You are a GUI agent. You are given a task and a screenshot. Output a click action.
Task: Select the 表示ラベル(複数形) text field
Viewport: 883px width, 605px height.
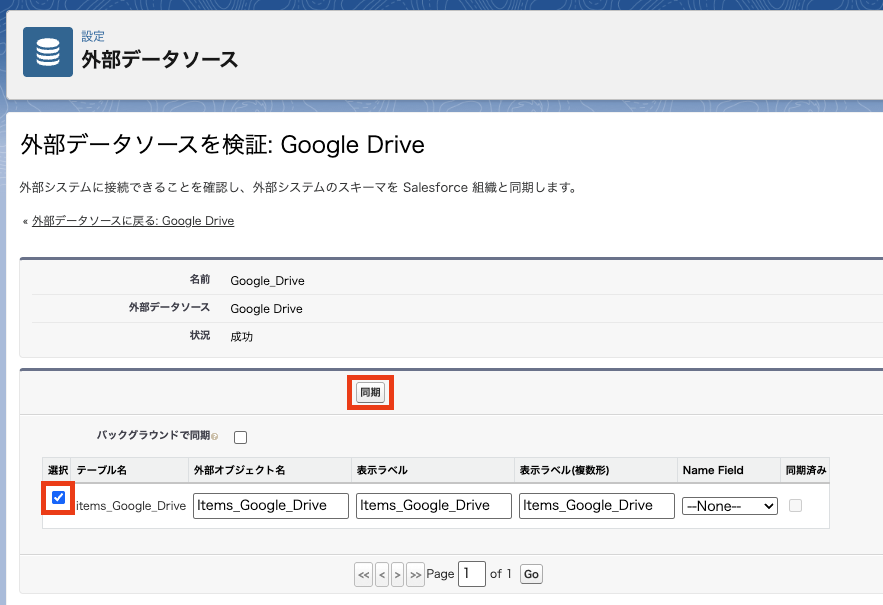pyautogui.click(x=597, y=506)
